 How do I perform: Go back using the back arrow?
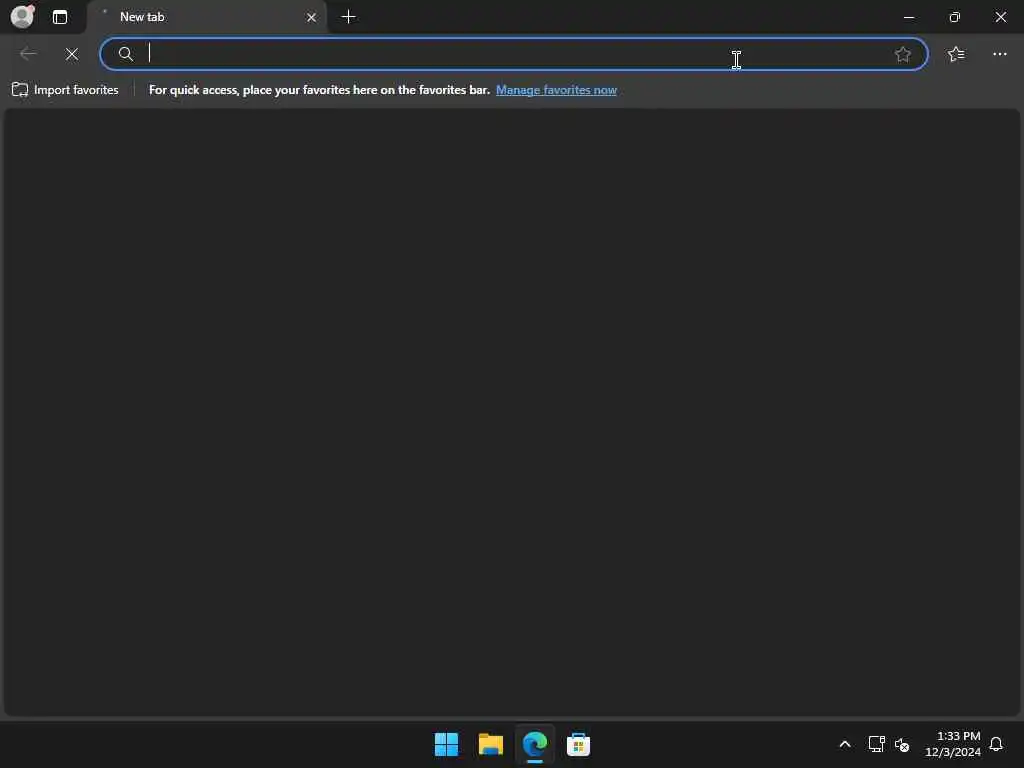(28, 54)
